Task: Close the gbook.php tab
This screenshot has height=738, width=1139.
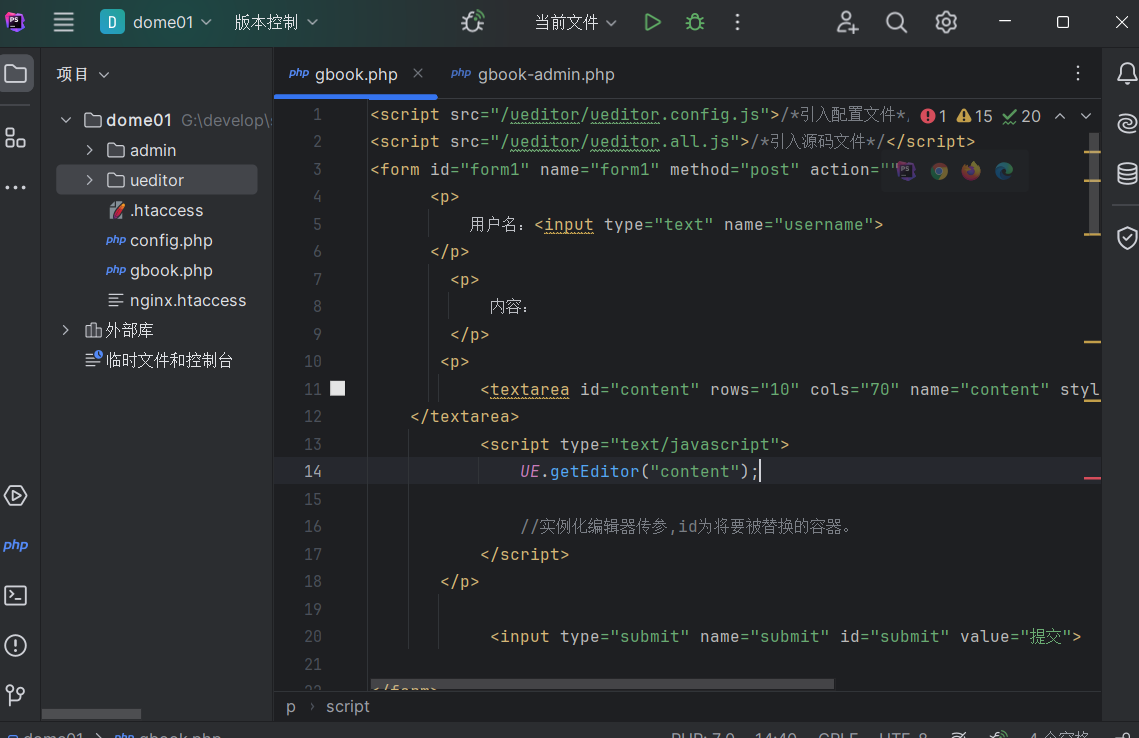Action: point(418,73)
